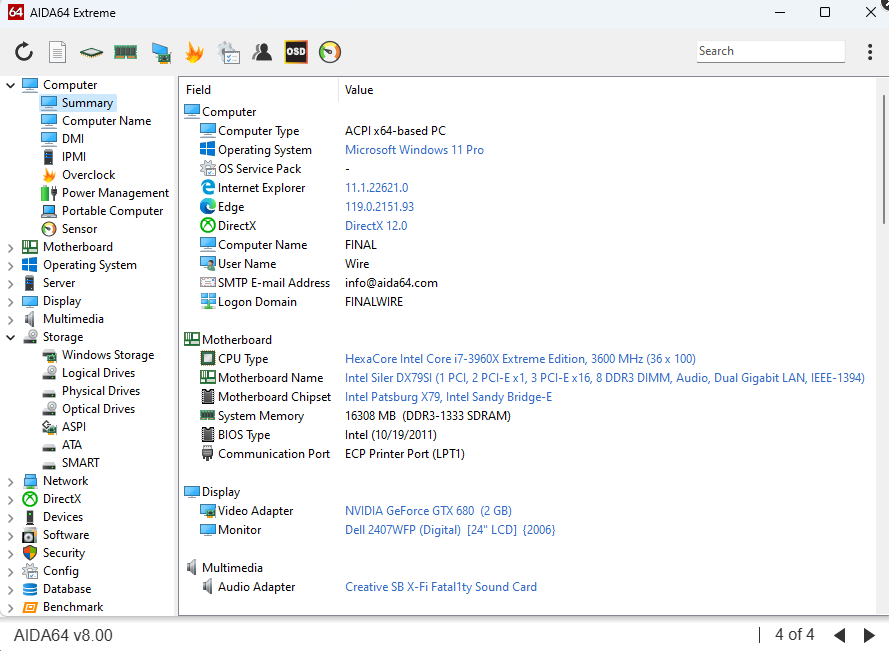Click the memory module toolbar icon
Image resolution: width=889 pixels, height=651 pixels.
[125, 52]
